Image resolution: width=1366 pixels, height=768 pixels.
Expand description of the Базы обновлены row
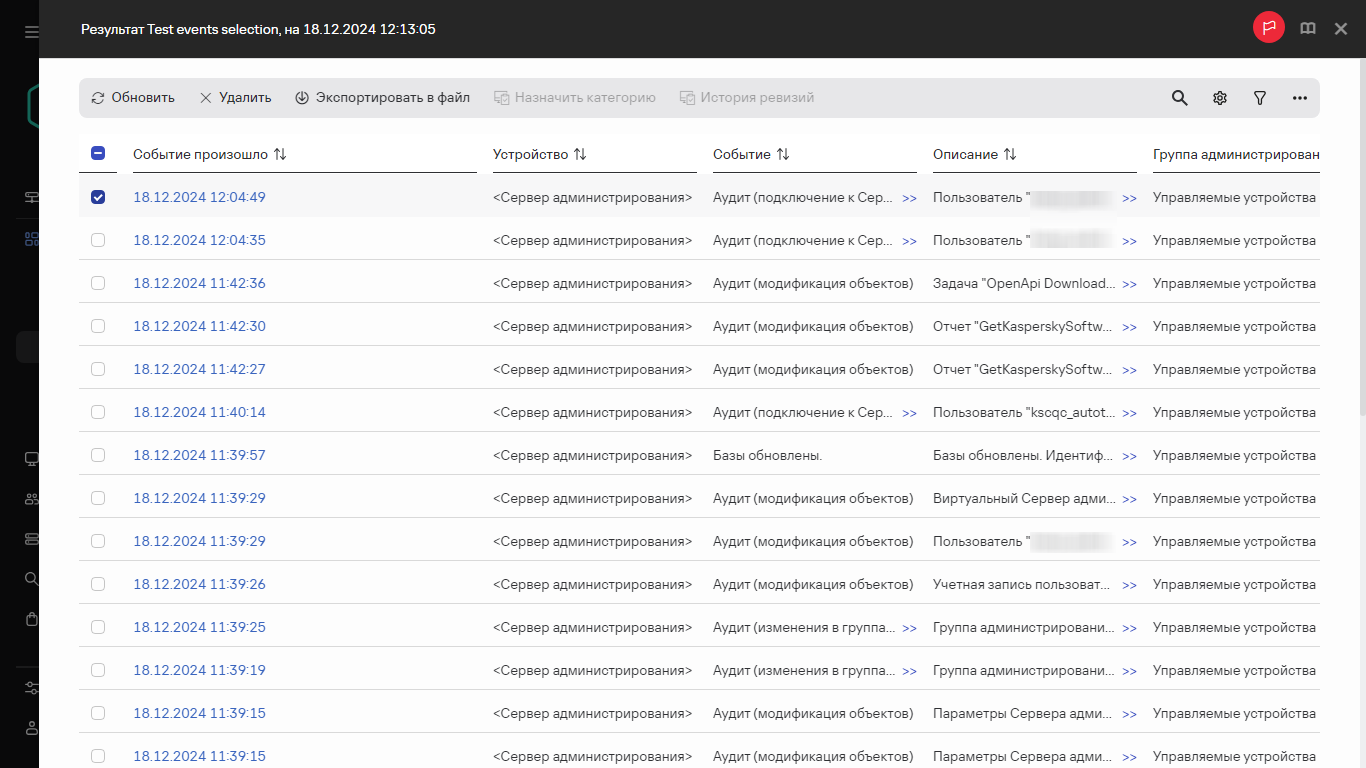pyautogui.click(x=1129, y=456)
